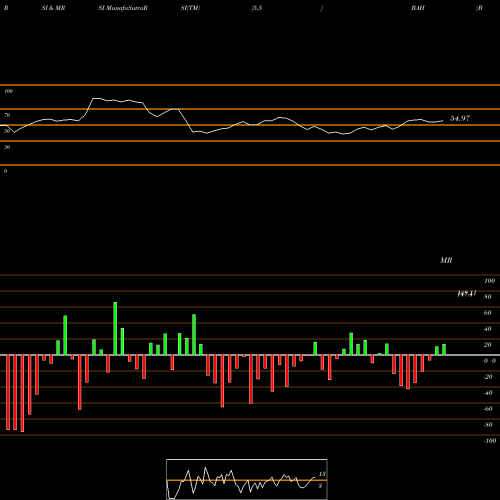Click the -60 label on the MR histogram axis
This screenshot has width=500, height=500.
click(488, 409)
